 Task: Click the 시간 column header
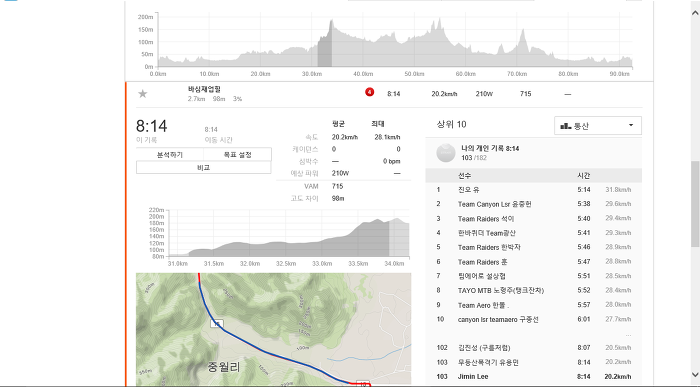(583, 176)
